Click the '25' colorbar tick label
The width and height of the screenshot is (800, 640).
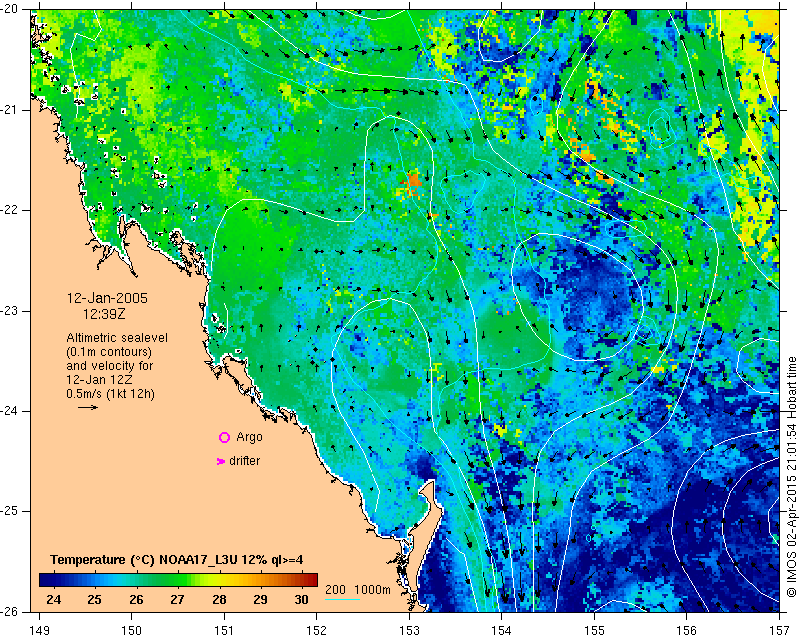94,599
